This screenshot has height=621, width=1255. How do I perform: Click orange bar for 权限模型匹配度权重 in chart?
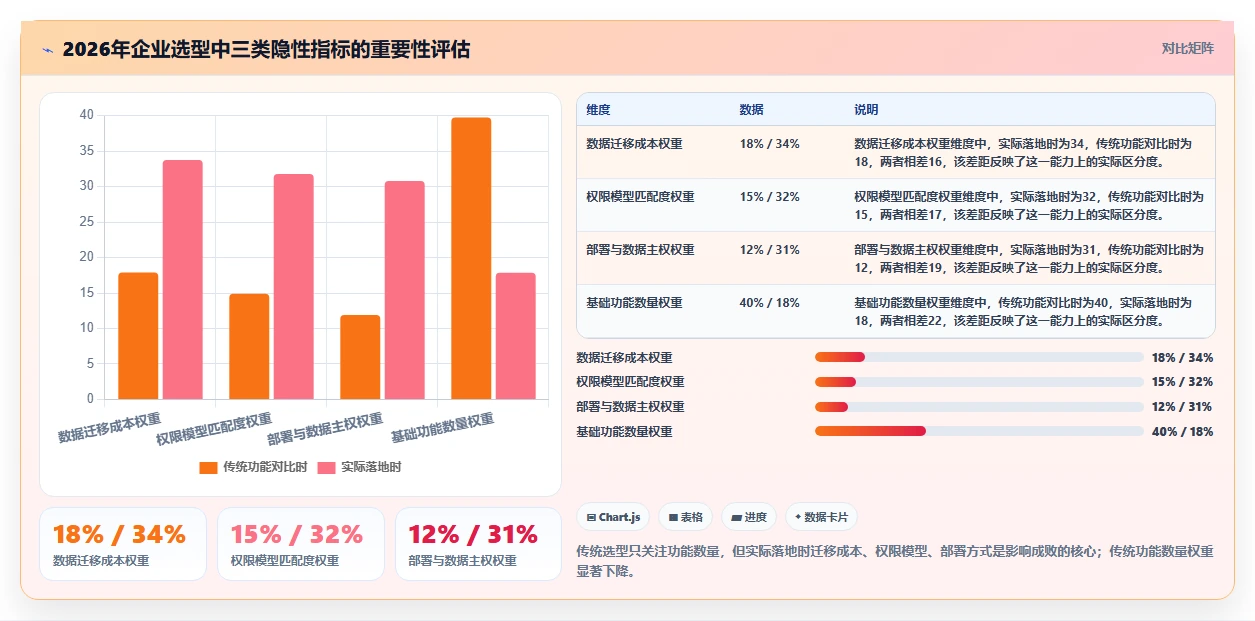(249, 346)
